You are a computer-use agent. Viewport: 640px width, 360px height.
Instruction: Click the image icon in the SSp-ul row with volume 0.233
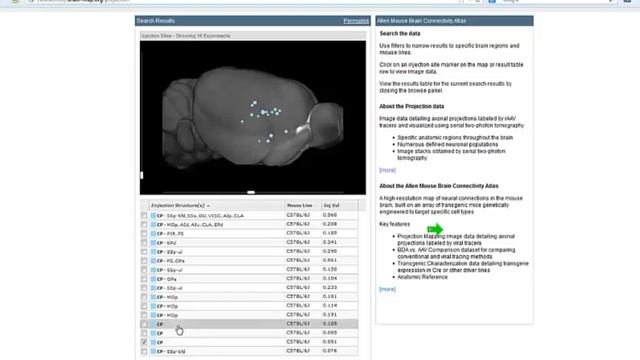(x=153, y=288)
